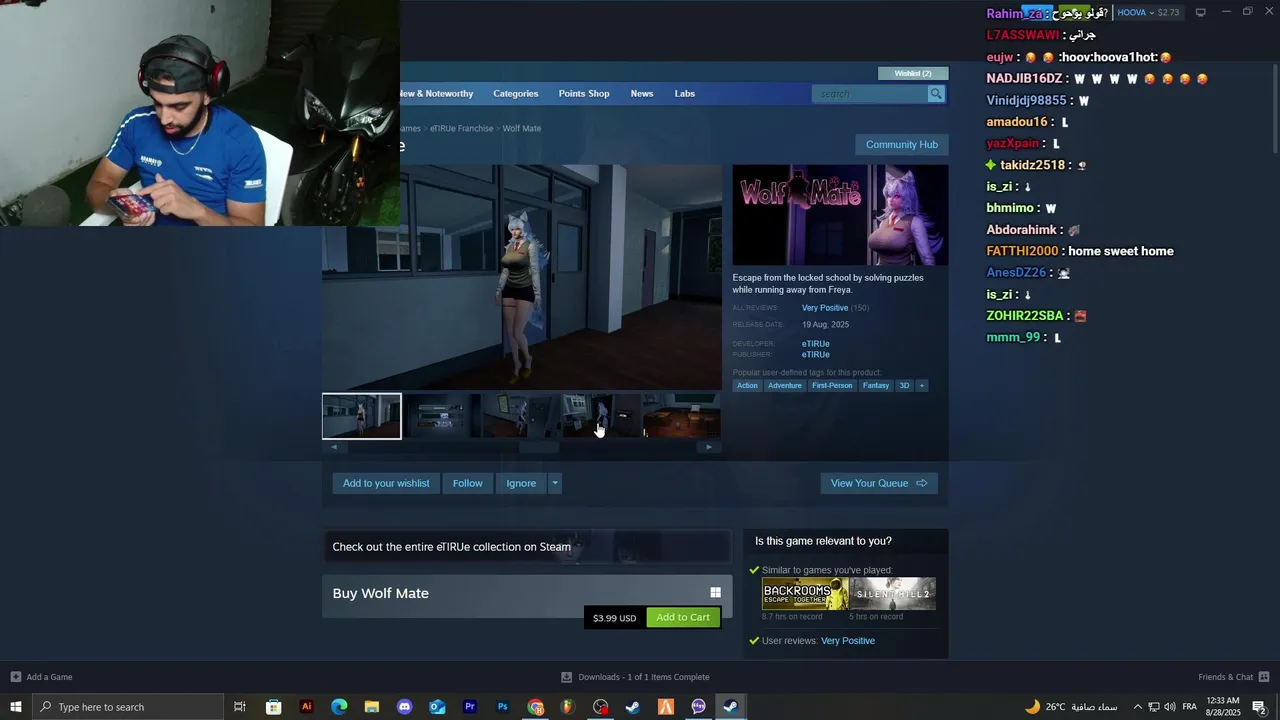
Task: Open the Ignore options dropdown arrow
Action: coord(555,483)
